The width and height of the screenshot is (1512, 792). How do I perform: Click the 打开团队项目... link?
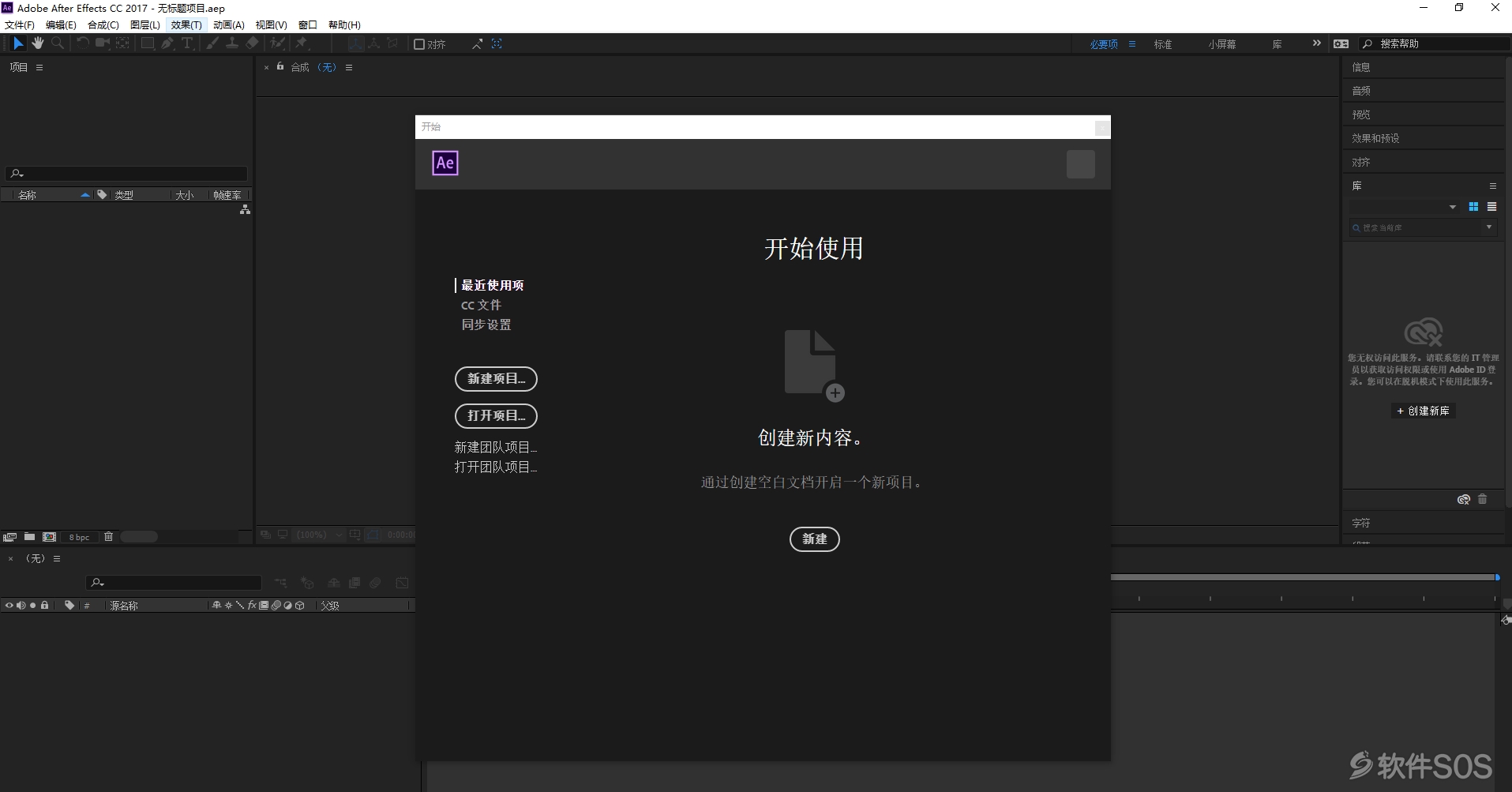(x=496, y=467)
